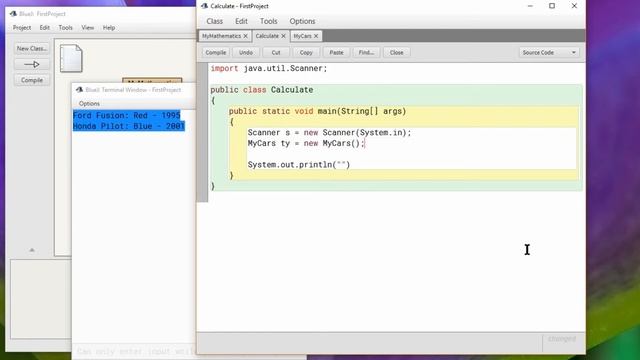Image resolution: width=640 pixels, height=360 pixels.
Task: Click New Class... in BlueJ main window
Action: [32, 48]
